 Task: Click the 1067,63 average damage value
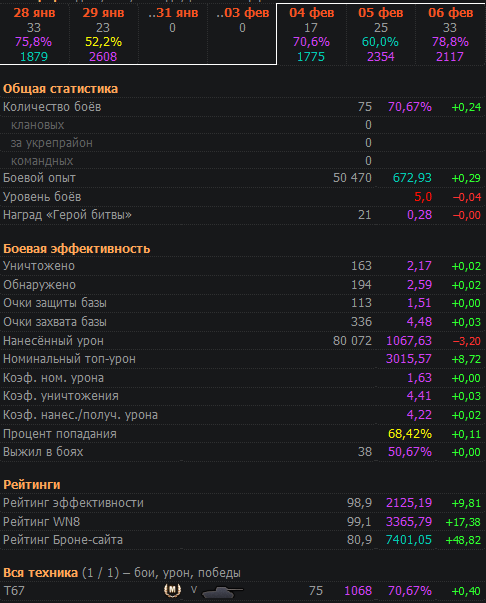[x=409, y=341]
